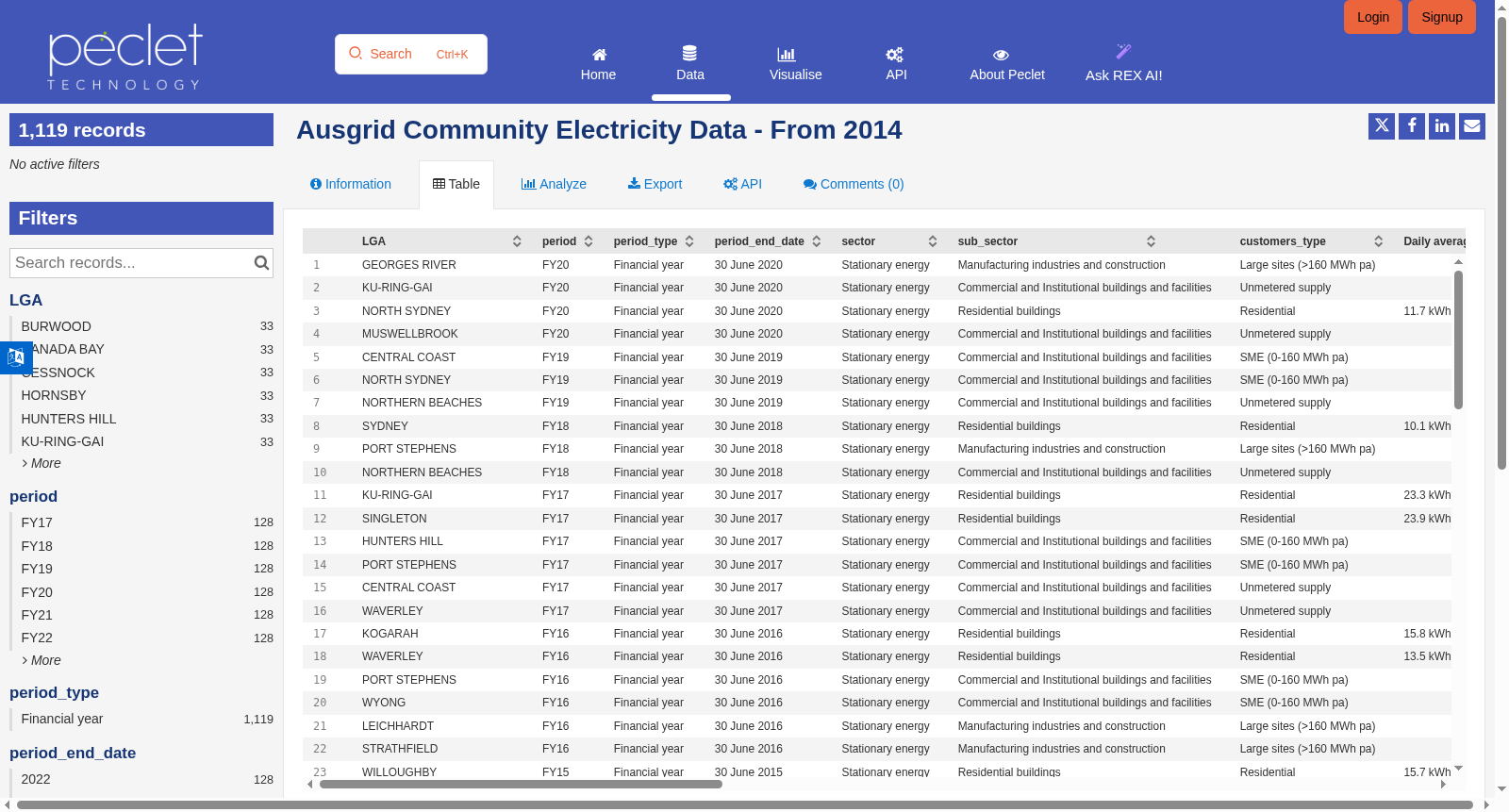Click MUSWELLBROOK cell in row 4
The image size is (1509, 812).
(410, 334)
